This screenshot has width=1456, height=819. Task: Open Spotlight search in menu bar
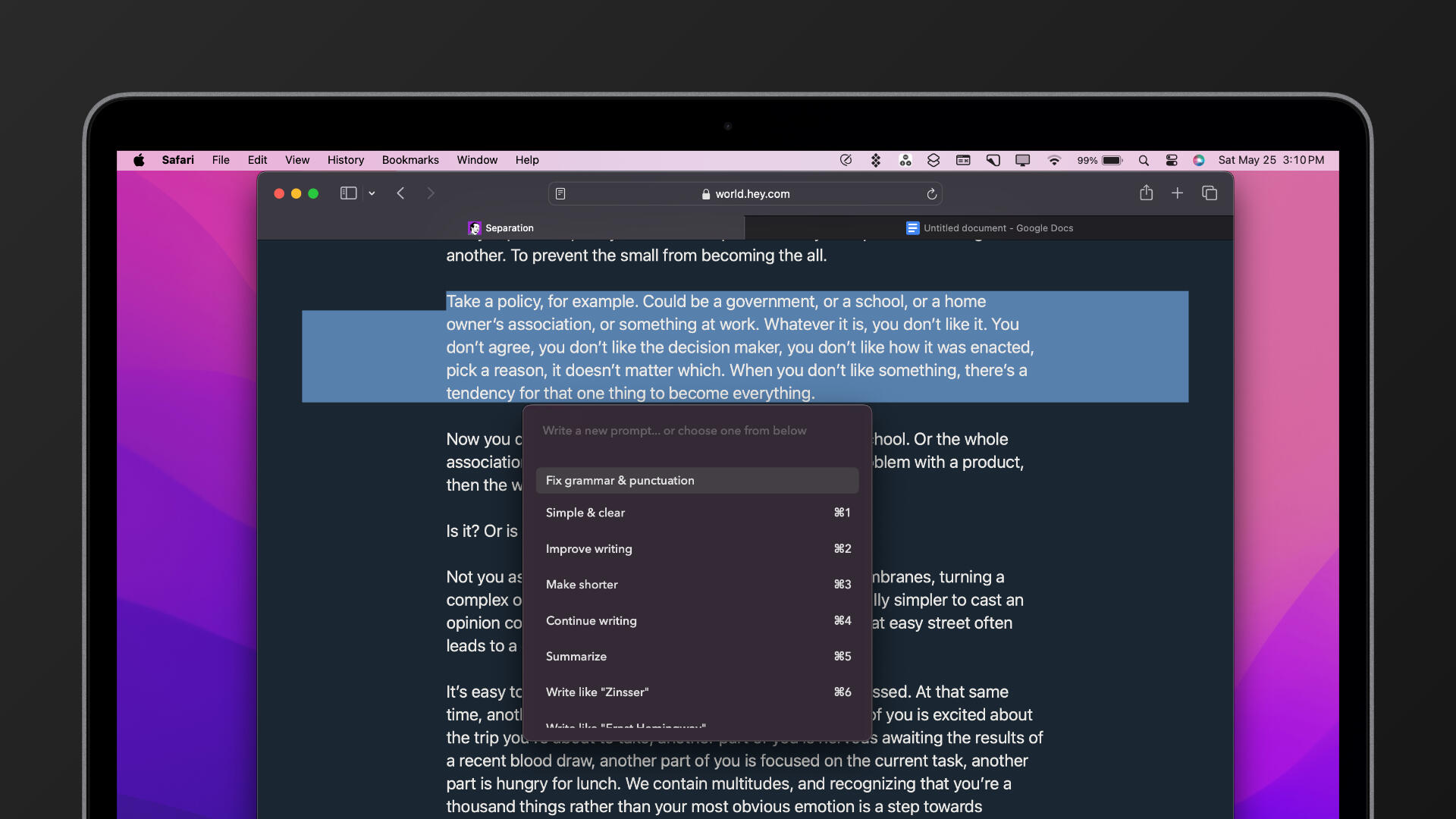[1144, 160]
